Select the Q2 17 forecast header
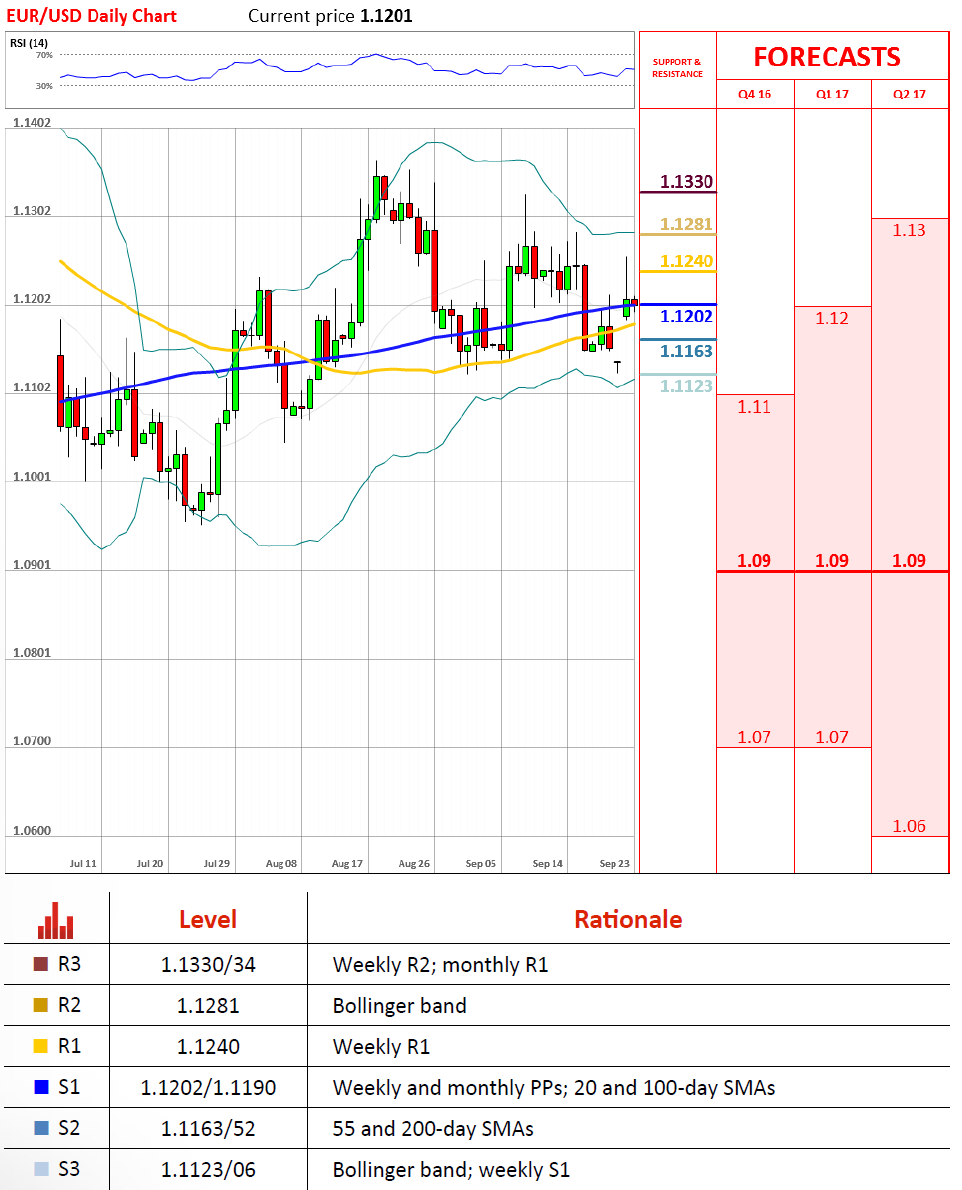962x1190 pixels. (909, 95)
